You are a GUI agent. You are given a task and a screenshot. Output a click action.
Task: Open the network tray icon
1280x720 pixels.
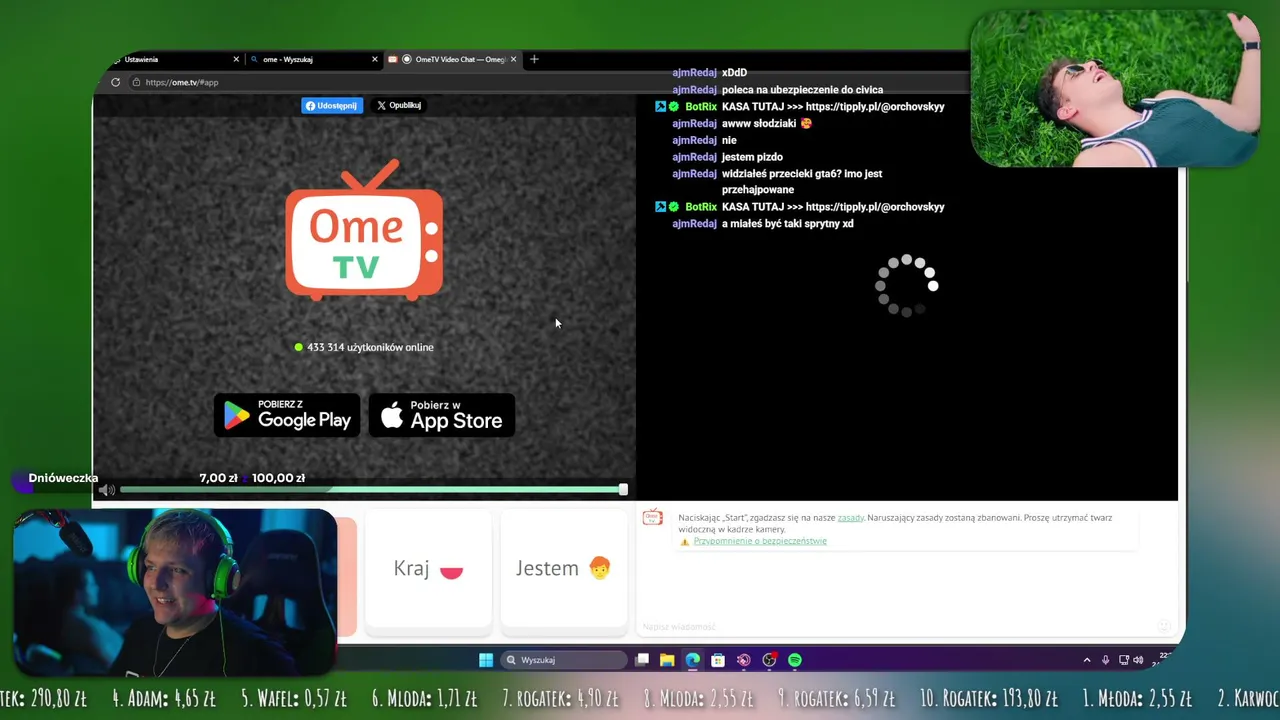pos(1124,660)
